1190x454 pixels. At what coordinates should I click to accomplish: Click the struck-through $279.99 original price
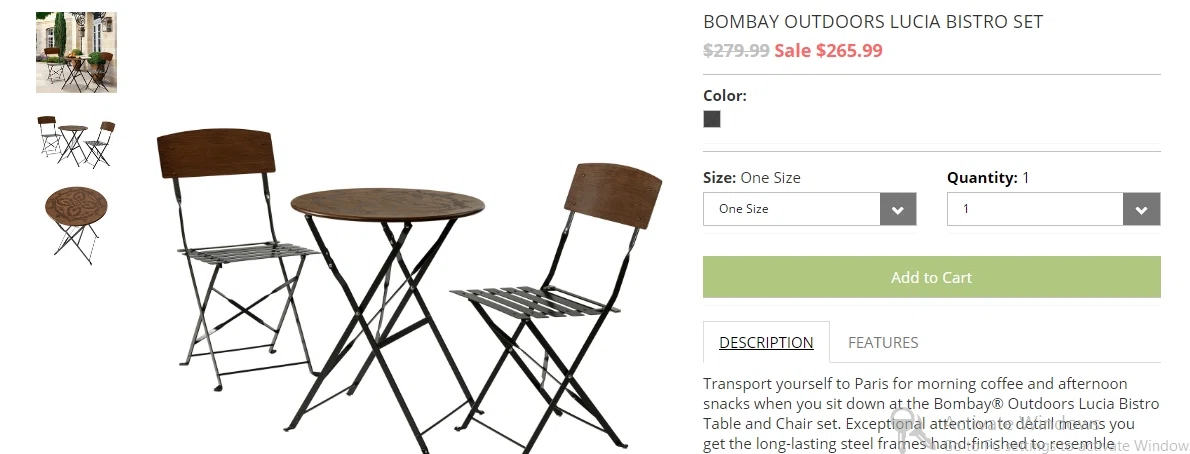[736, 51]
